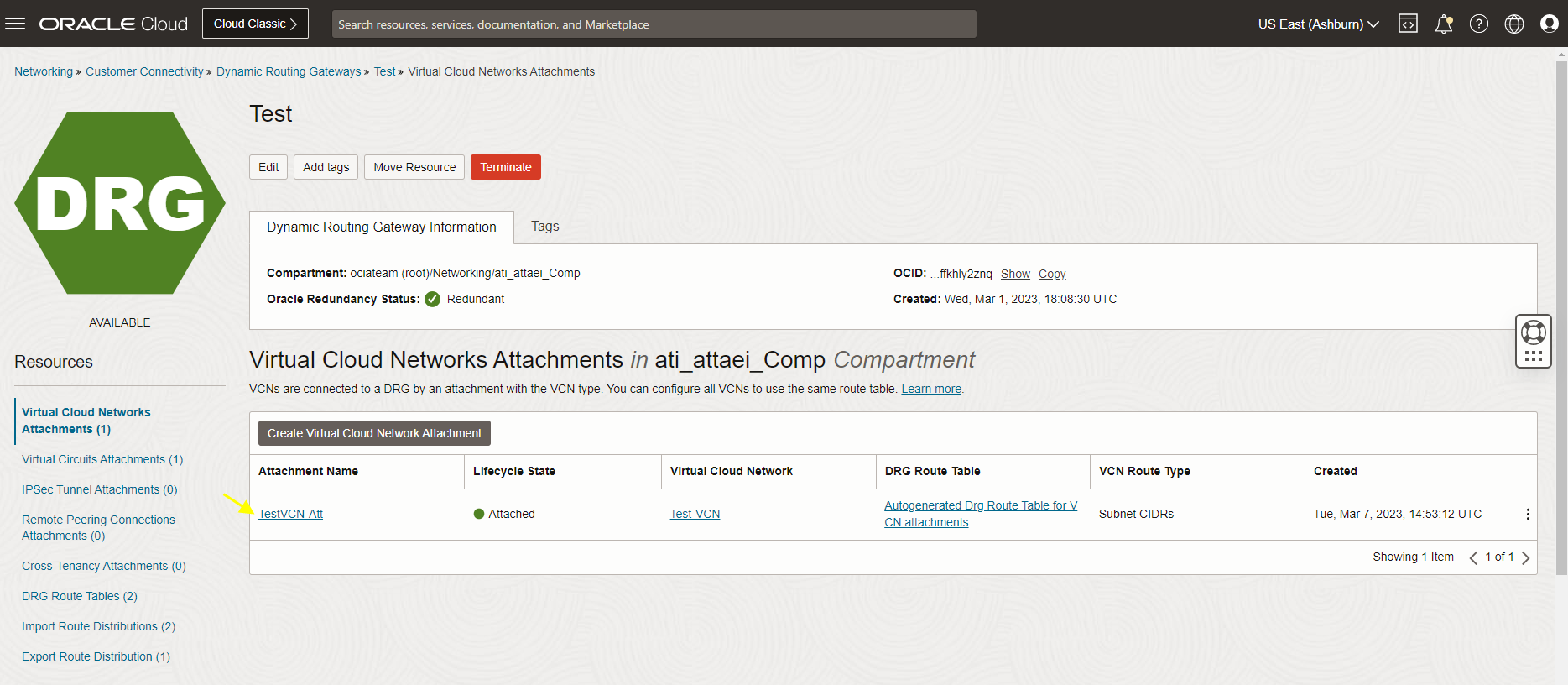Click the compartment path value
The width and height of the screenshot is (1568, 685).
pos(465,273)
